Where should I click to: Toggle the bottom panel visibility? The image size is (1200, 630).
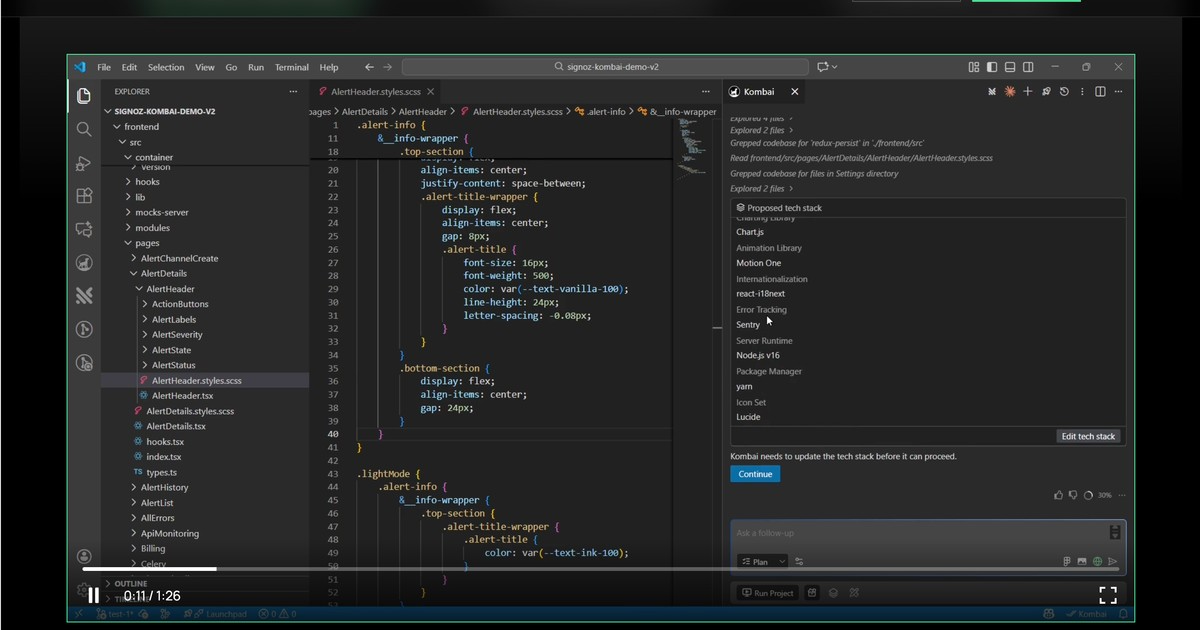pos(1011,67)
